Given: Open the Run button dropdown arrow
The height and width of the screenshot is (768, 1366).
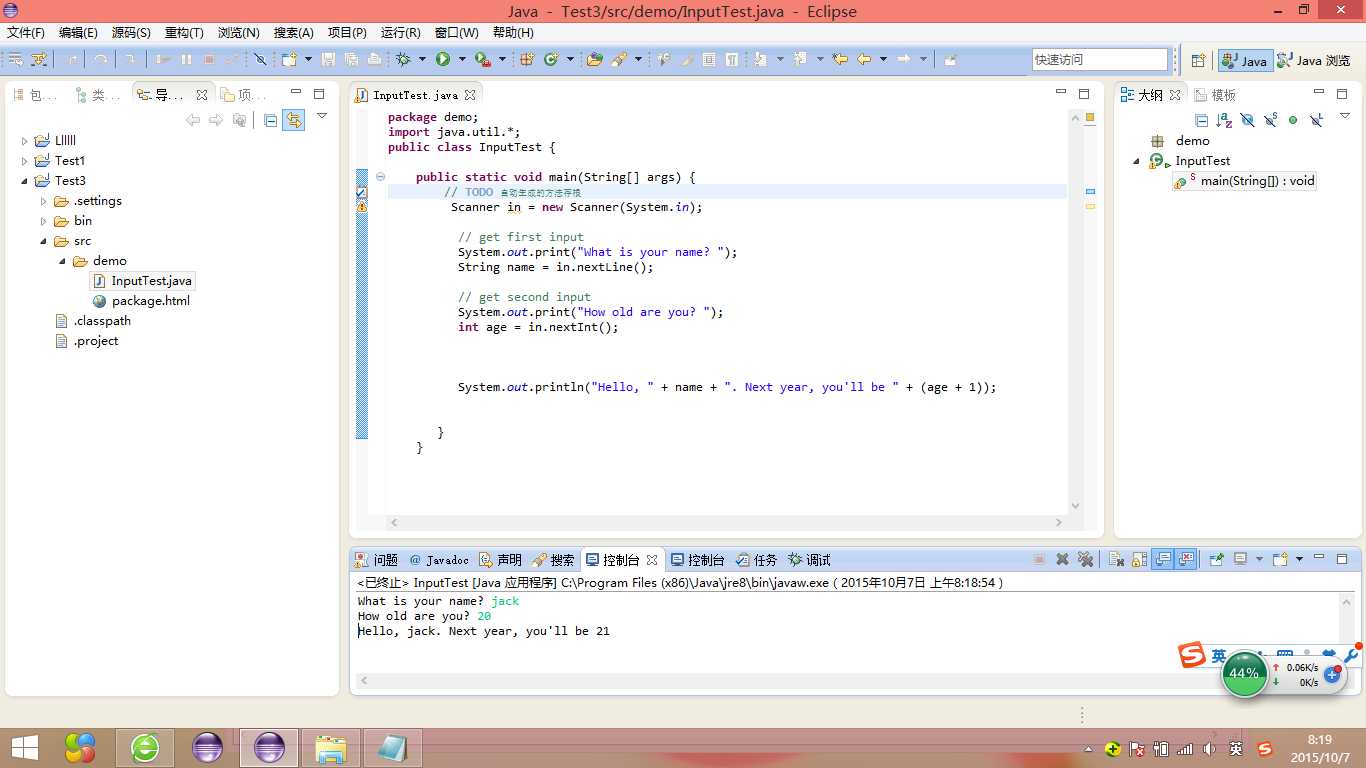Looking at the screenshot, I should (462, 59).
